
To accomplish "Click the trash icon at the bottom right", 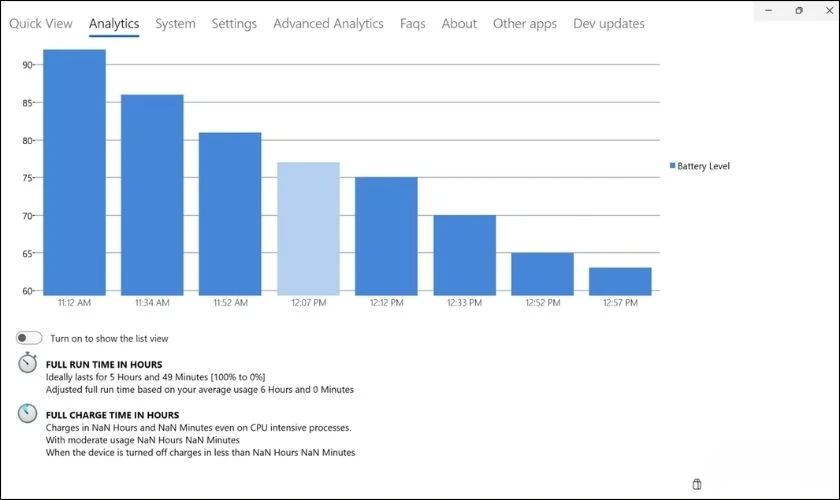I will pos(697,484).
